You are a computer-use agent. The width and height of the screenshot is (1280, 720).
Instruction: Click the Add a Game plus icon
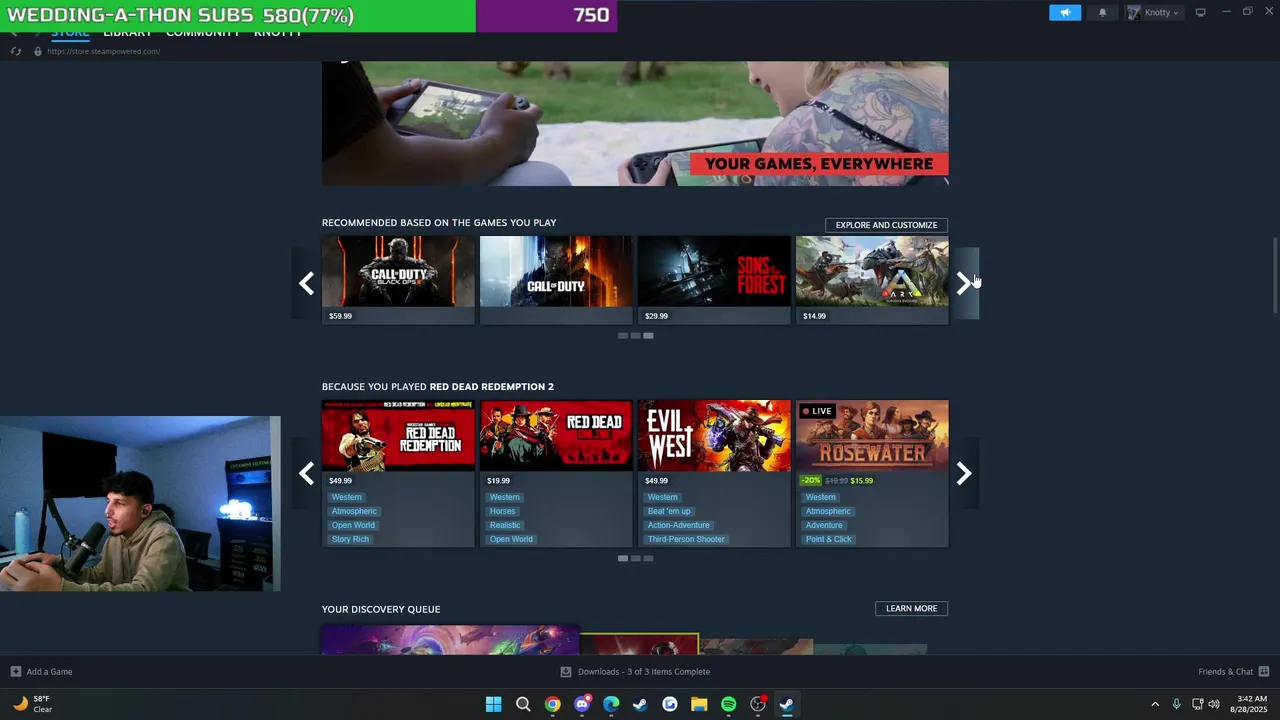click(x=15, y=671)
